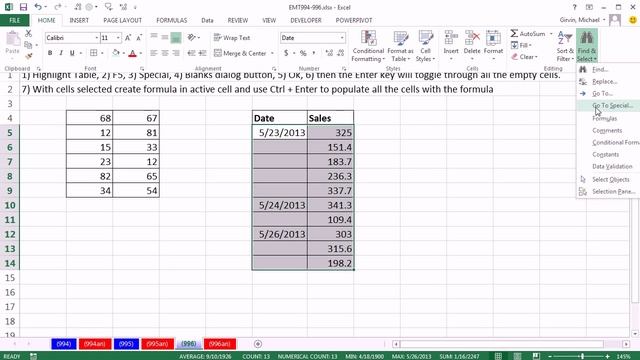Screen dimensions: 640x360
Task: Click Increase Decimal icon
Action: (329, 53)
